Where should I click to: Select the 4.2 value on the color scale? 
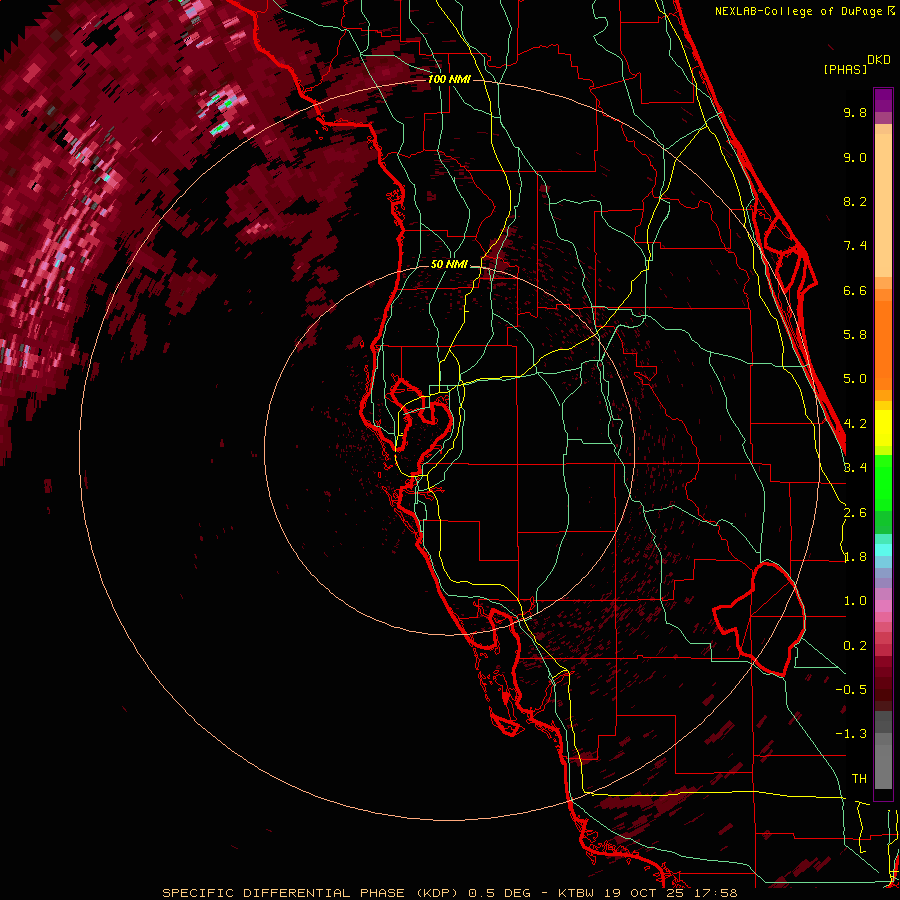coord(855,424)
